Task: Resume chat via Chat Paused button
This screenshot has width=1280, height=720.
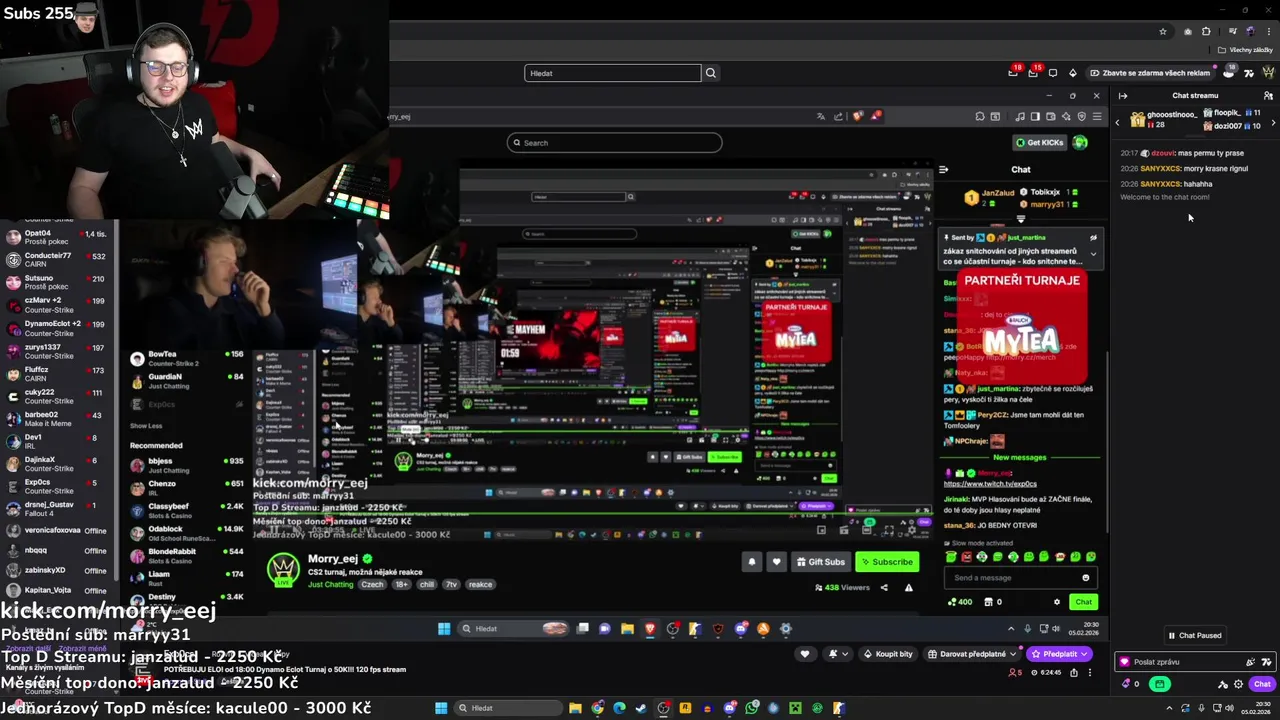Action: [x=1195, y=635]
